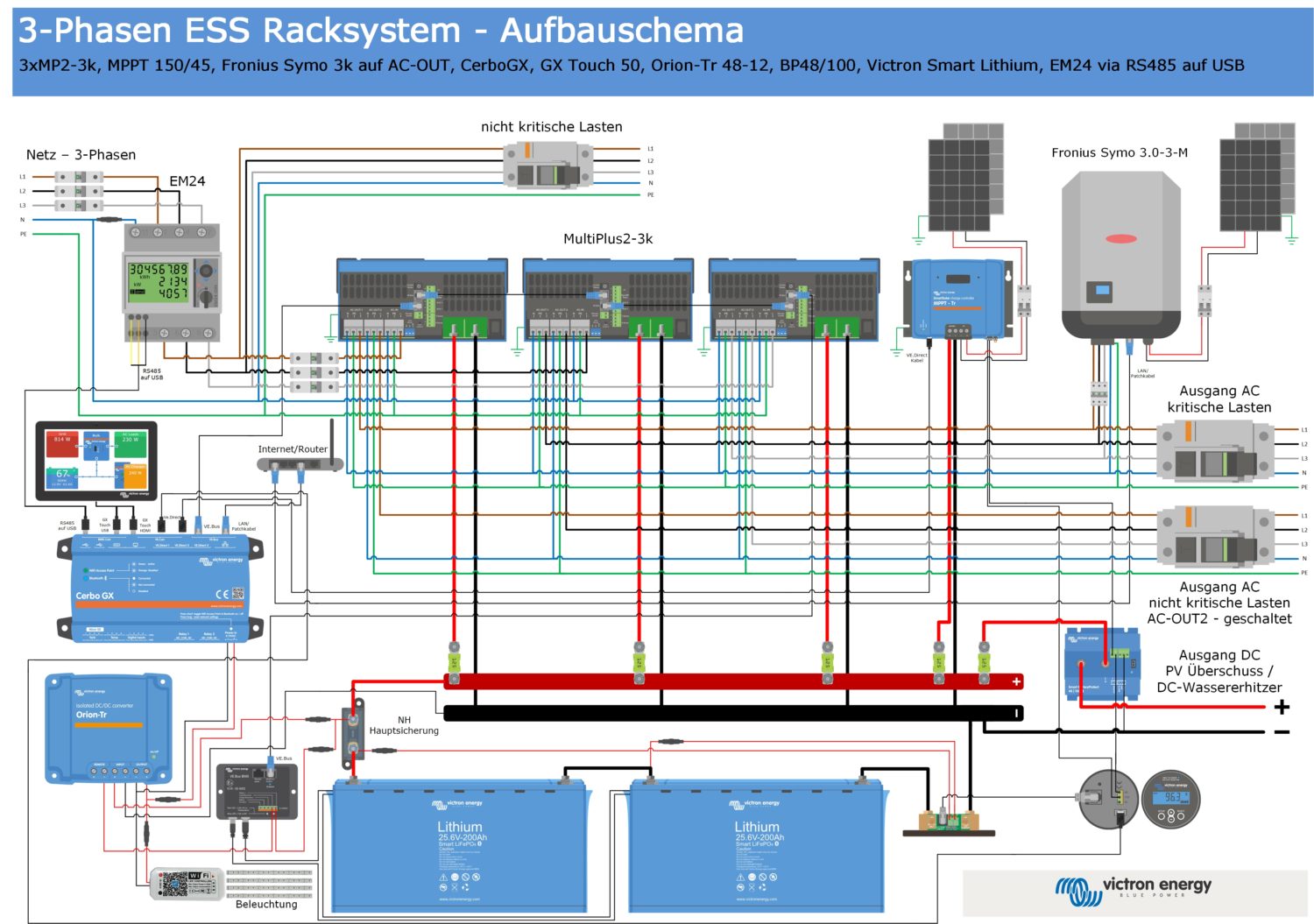Select the MultiPlus2-3k label

click(606, 237)
